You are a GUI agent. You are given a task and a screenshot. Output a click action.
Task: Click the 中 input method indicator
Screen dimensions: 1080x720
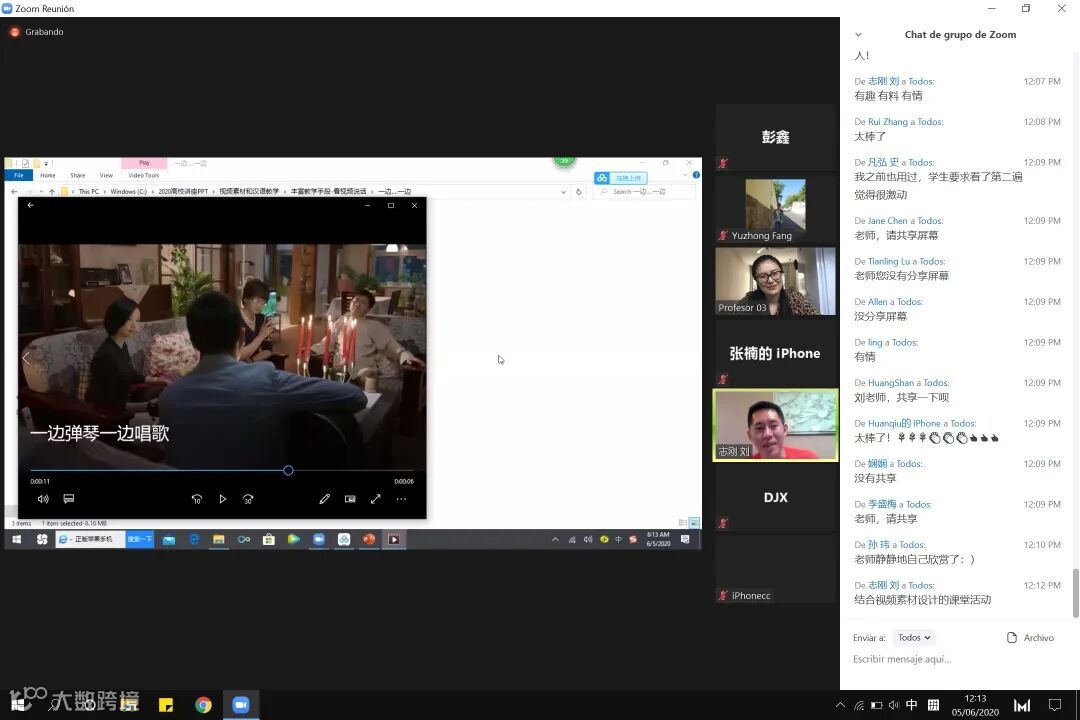point(912,704)
